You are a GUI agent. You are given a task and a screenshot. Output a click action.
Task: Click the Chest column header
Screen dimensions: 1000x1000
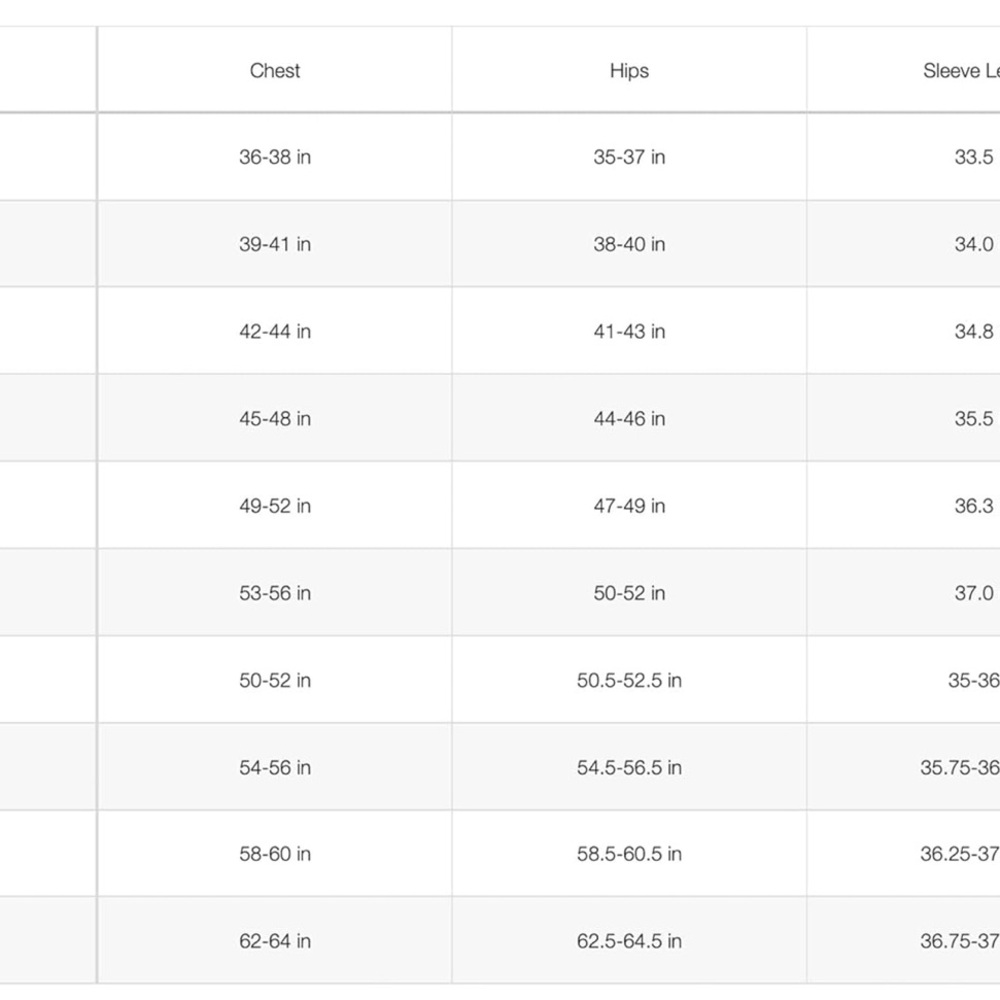pyautogui.click(x=275, y=70)
